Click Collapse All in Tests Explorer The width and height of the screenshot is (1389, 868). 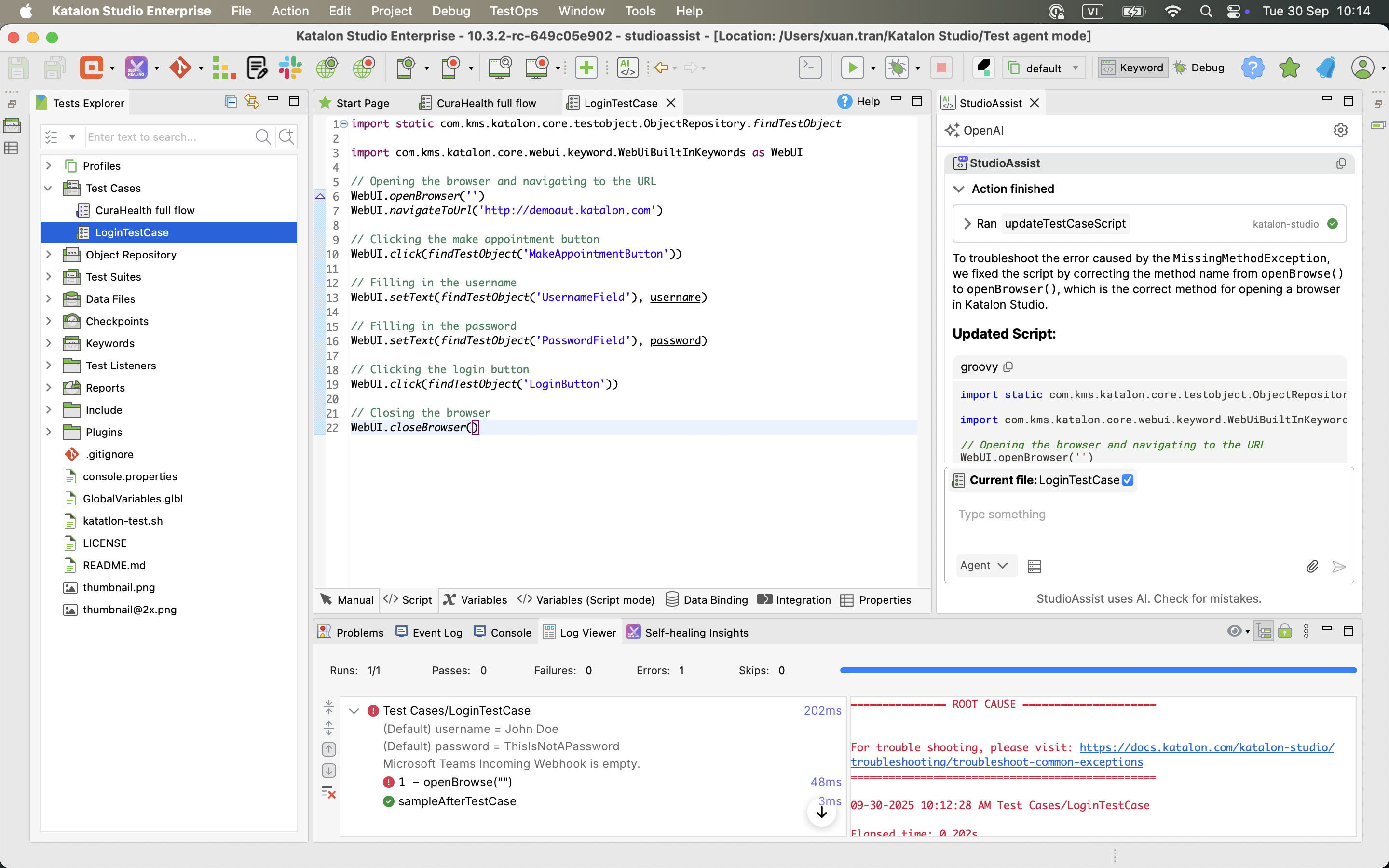point(231,102)
